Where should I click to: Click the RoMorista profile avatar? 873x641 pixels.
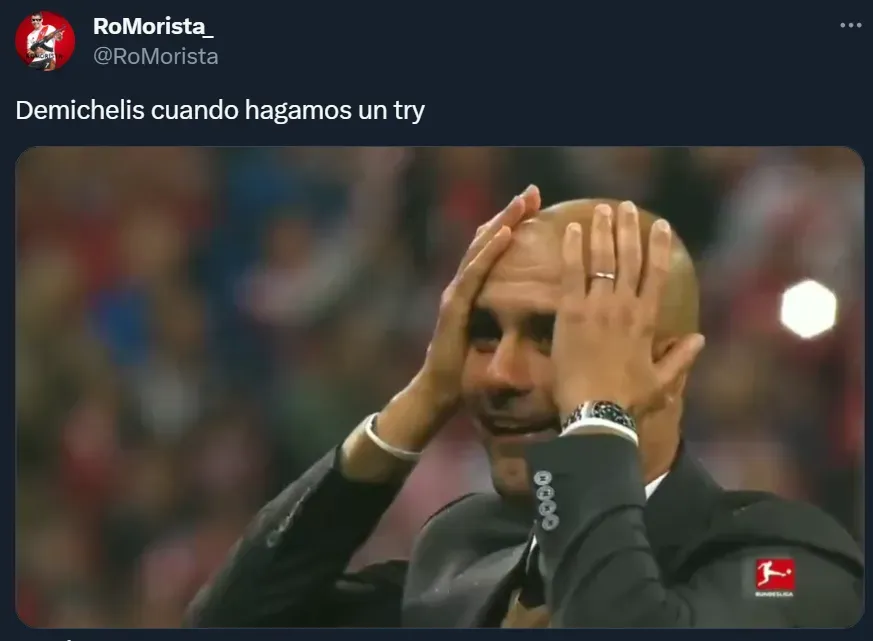click(45, 41)
